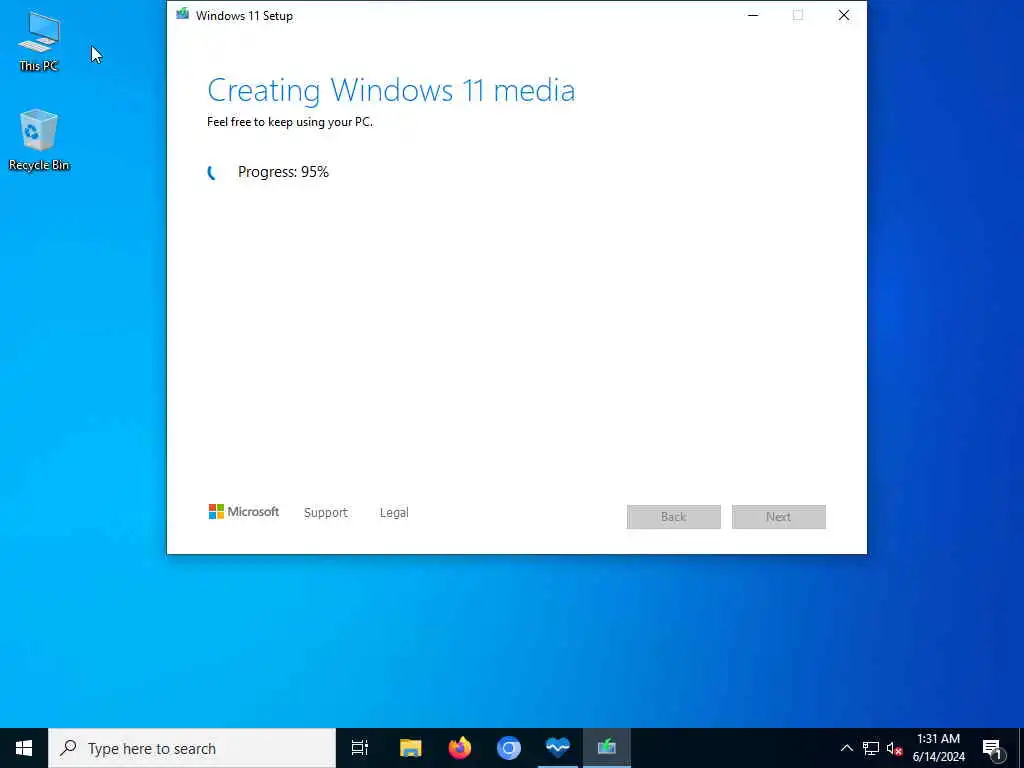1024x768 pixels.
Task: Open the clock and date flyout
Action: pyautogui.click(x=938, y=748)
